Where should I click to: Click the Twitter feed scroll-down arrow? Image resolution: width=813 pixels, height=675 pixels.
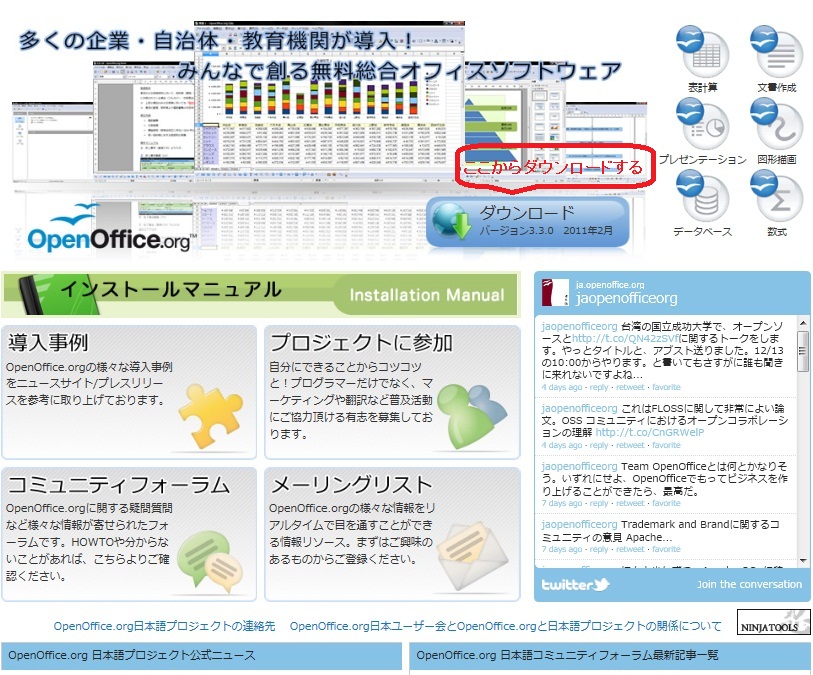coord(803,561)
